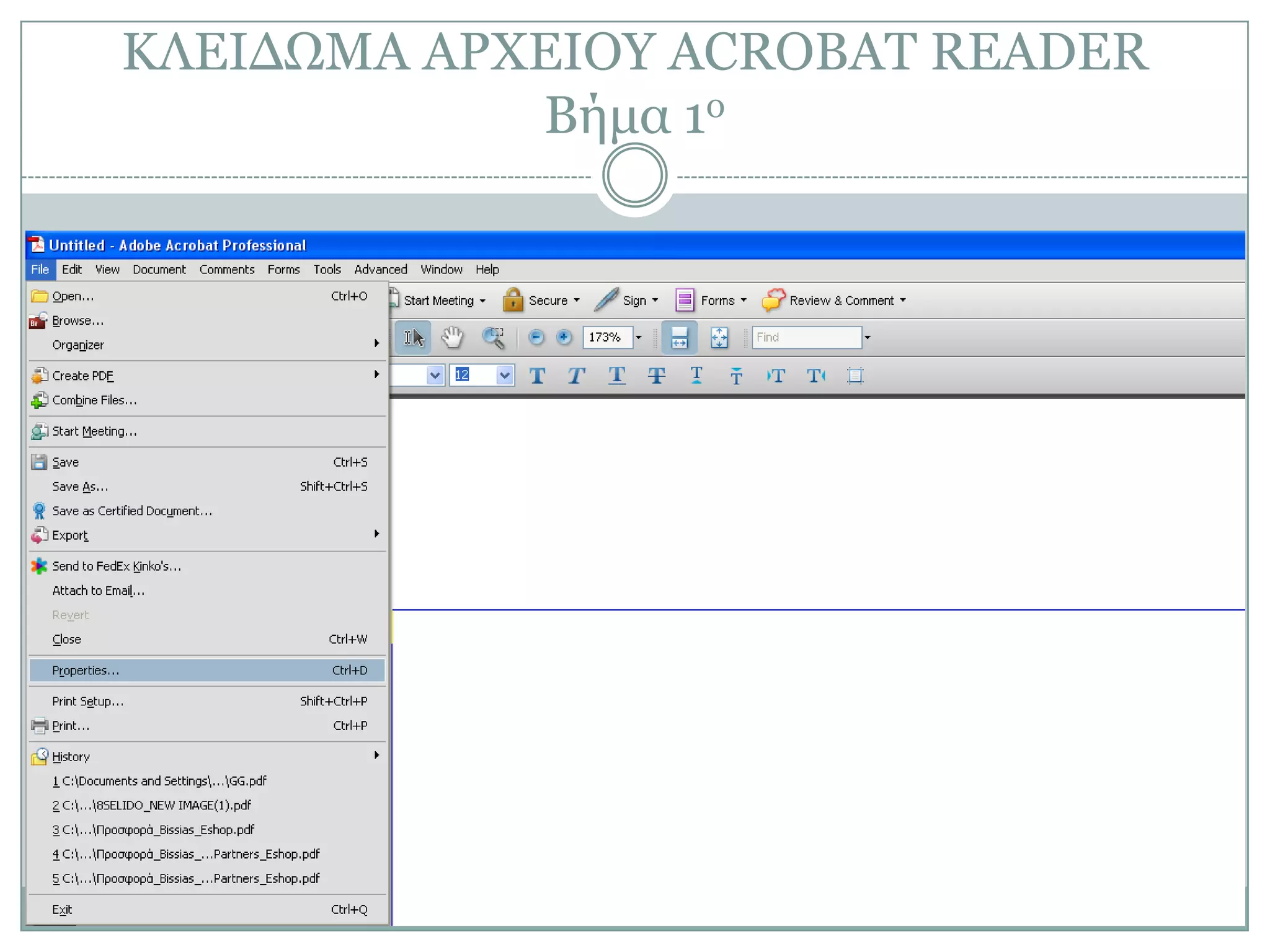Choose Open... from the File menu
The image size is (1270, 952).
point(207,296)
